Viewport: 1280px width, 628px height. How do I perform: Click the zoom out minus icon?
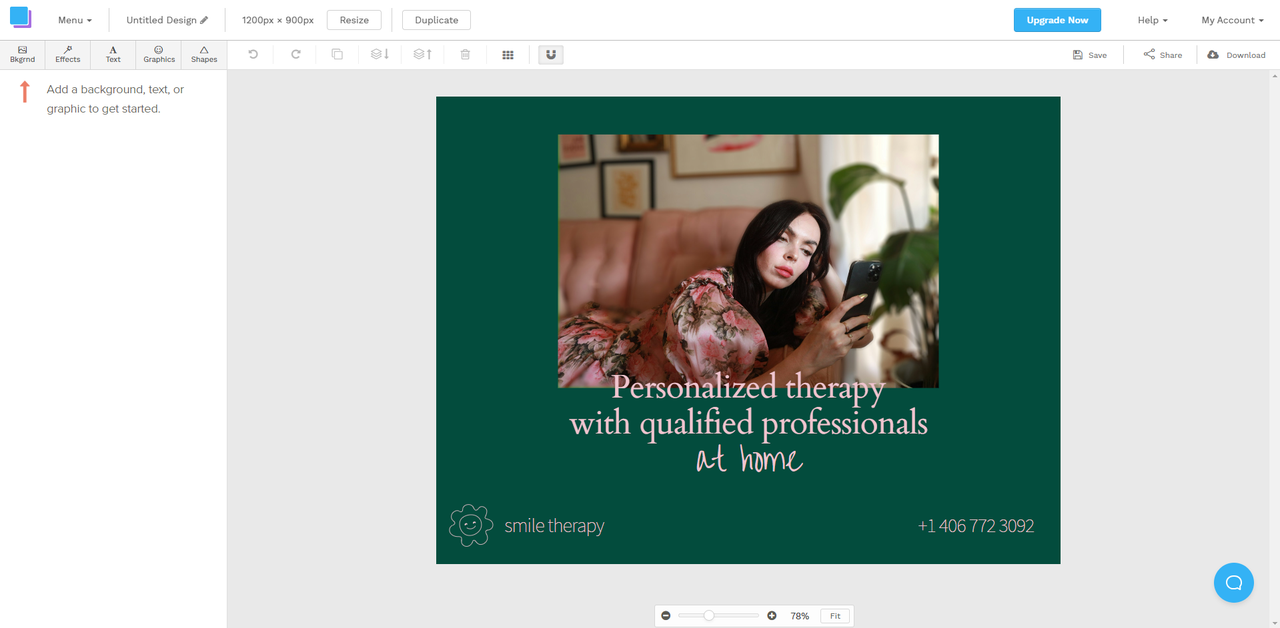666,616
